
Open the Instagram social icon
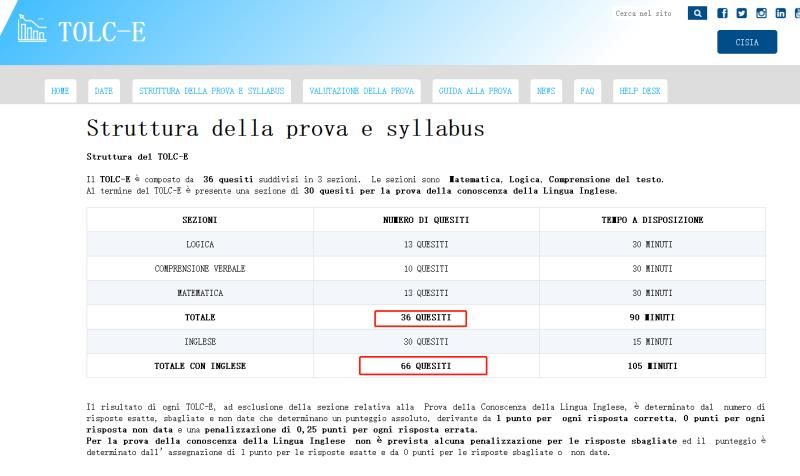click(761, 13)
